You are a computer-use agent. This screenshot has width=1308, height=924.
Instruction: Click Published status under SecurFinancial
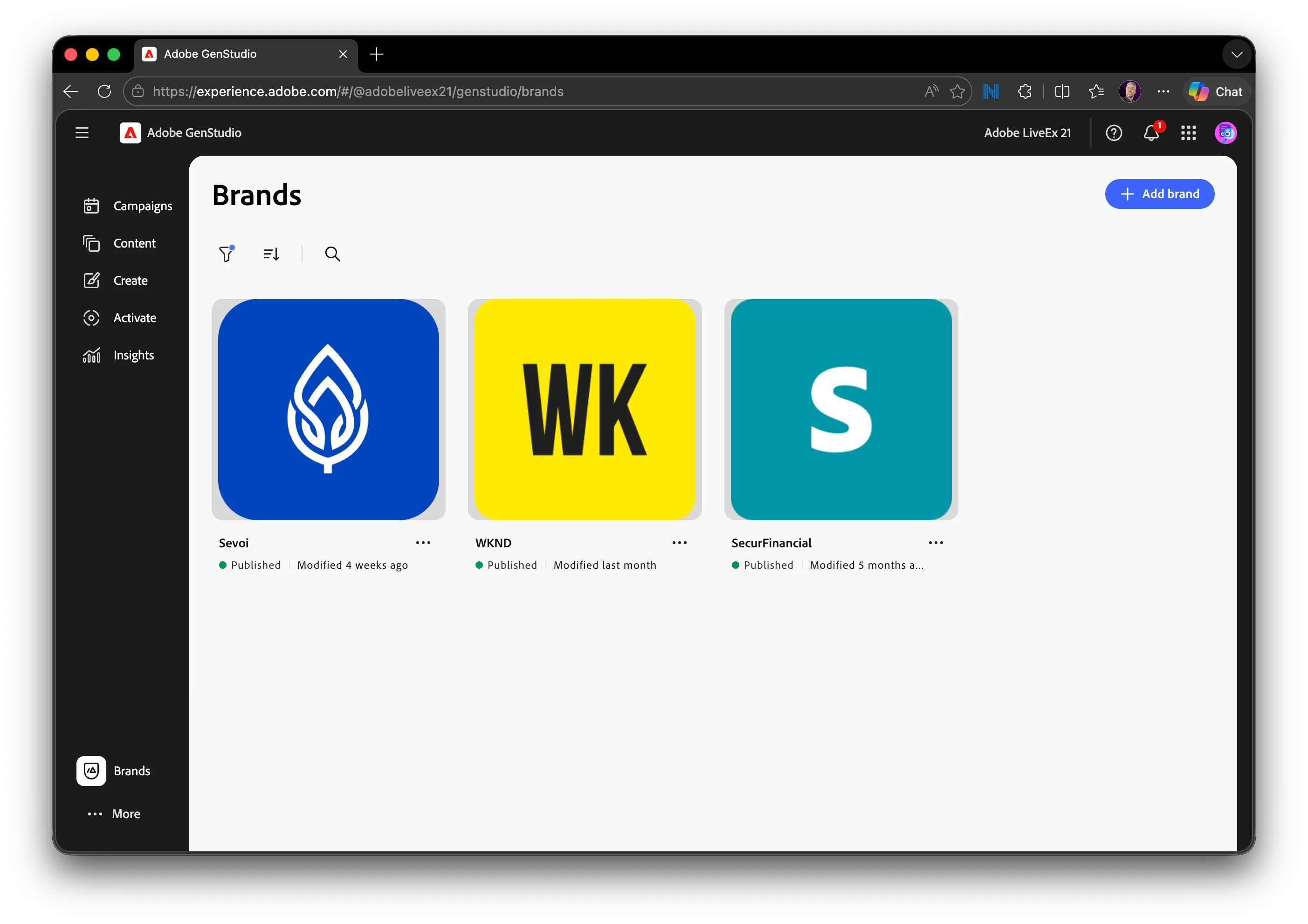pyautogui.click(x=762, y=565)
